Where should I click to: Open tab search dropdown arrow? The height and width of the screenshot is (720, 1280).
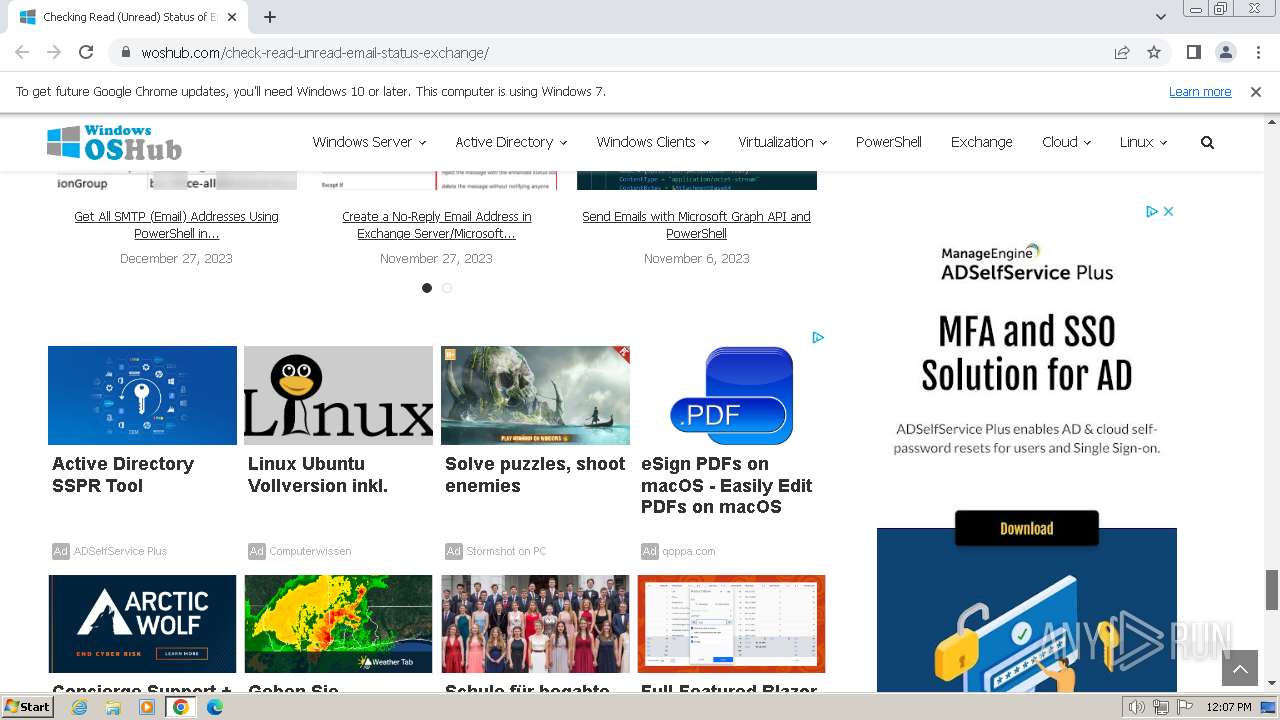1160,17
